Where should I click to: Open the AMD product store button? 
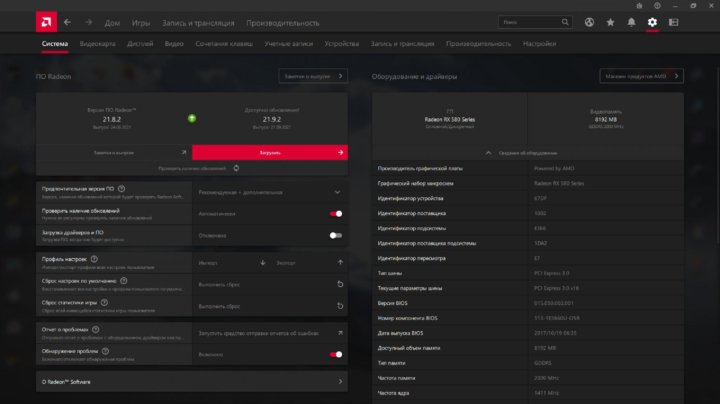pyautogui.click(x=641, y=76)
